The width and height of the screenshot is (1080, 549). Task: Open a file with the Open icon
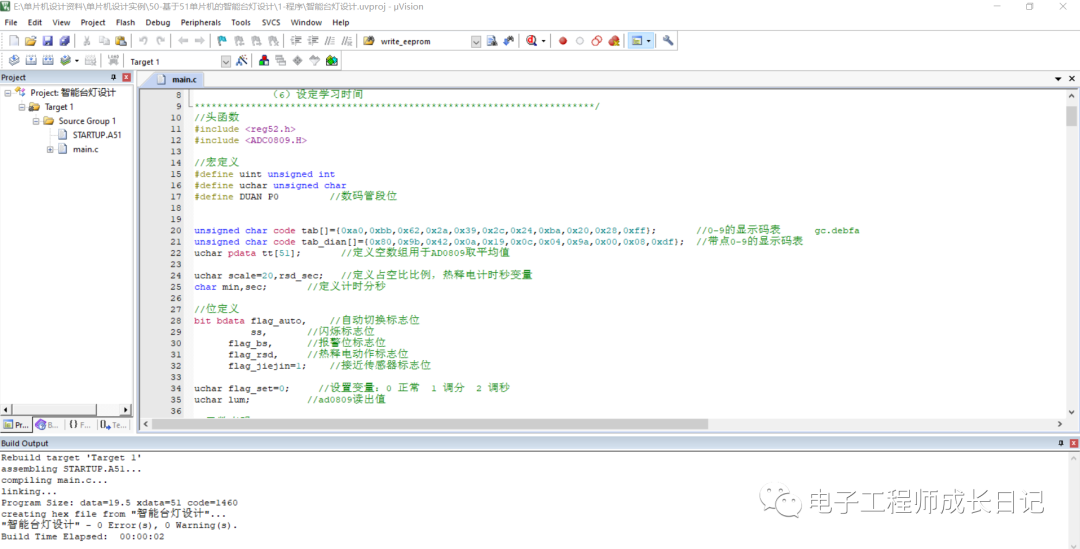click(31, 41)
